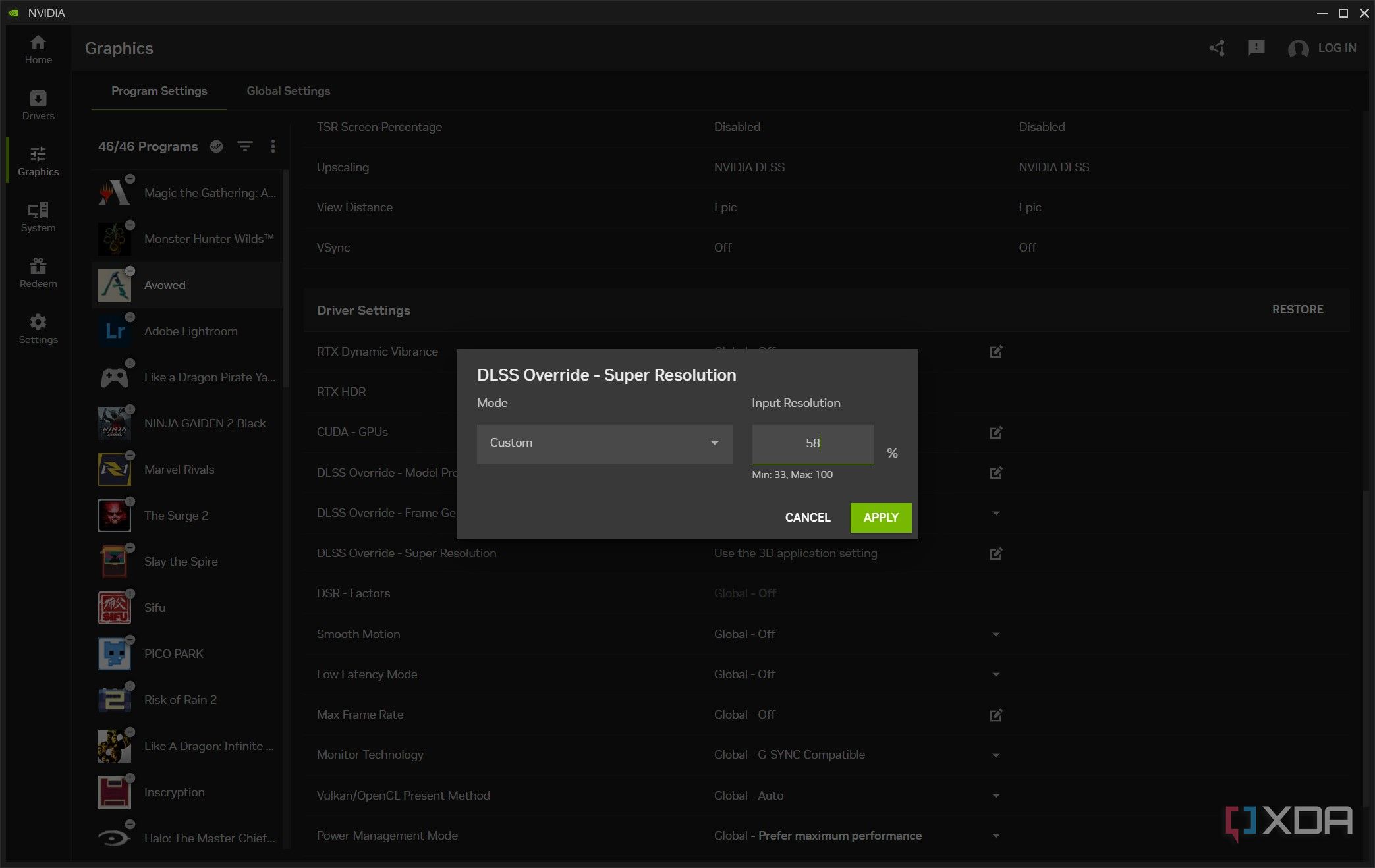Screen dimensions: 1375x868
Task: Edit the CUDA - GPUs setting
Action: click(x=996, y=433)
